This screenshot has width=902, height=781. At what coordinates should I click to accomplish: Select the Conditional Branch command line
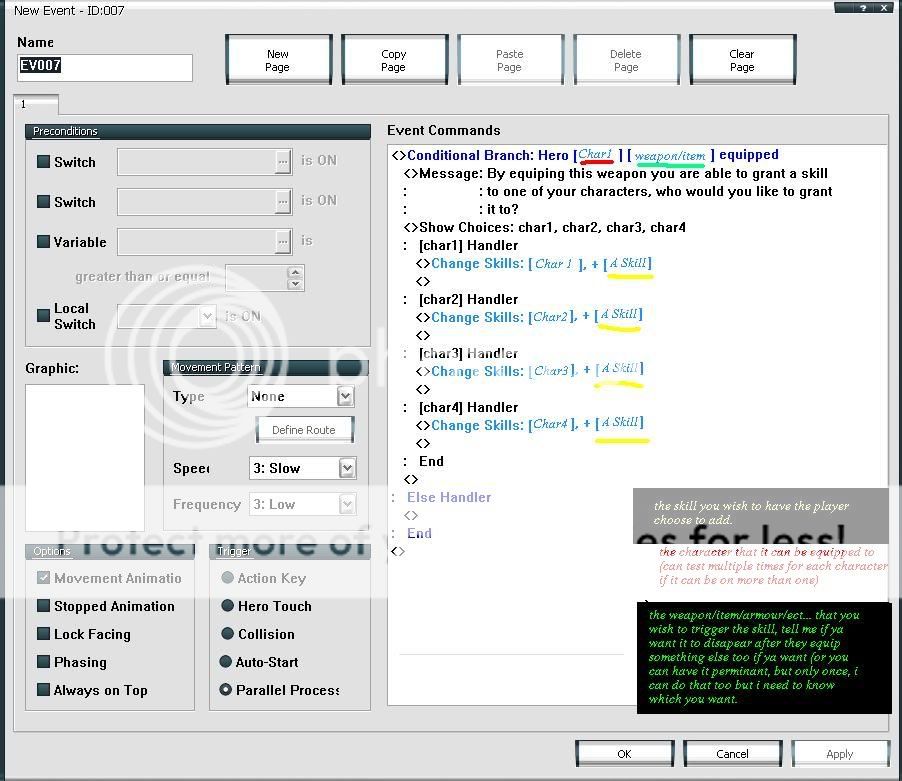(585, 155)
